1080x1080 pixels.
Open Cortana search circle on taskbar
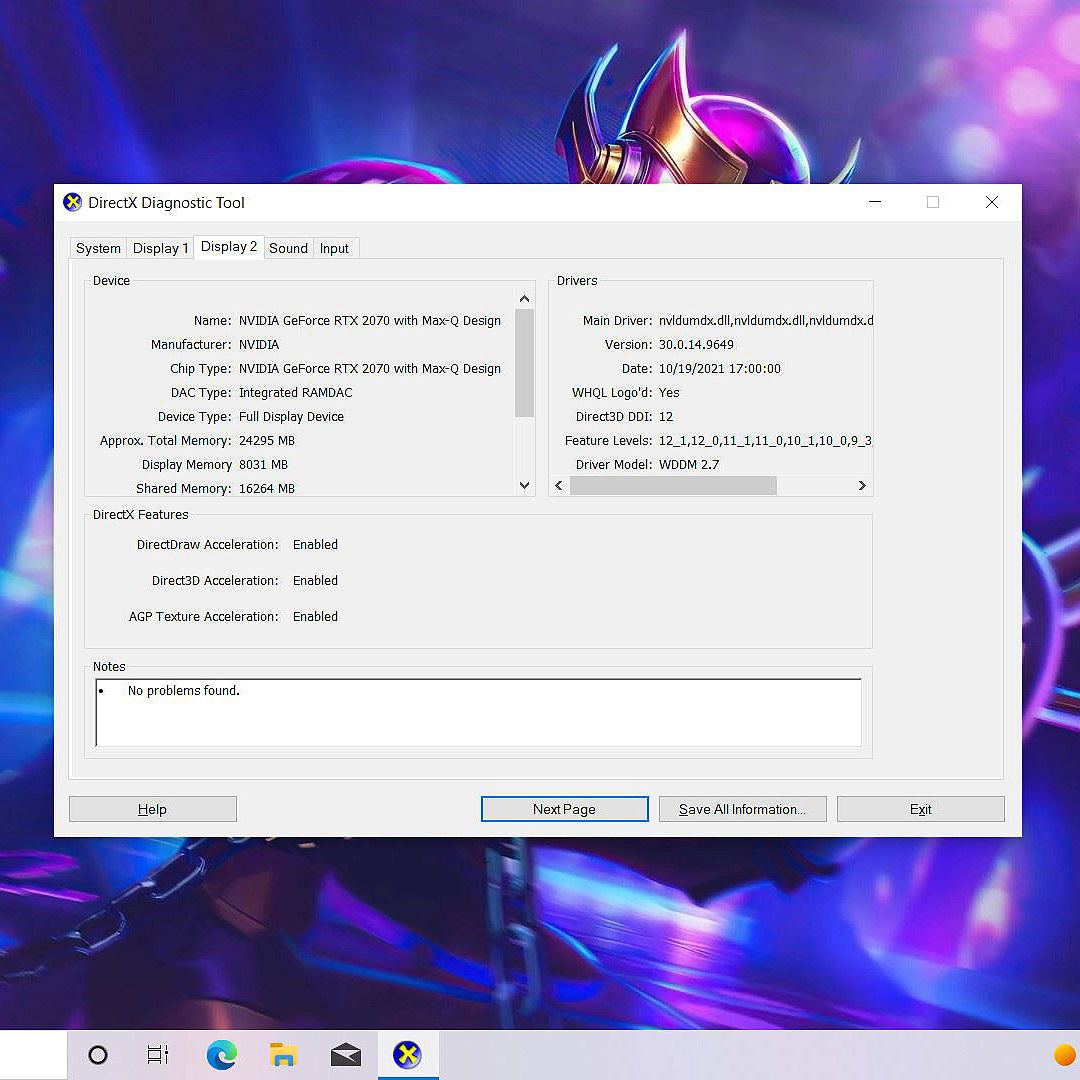(98, 1055)
